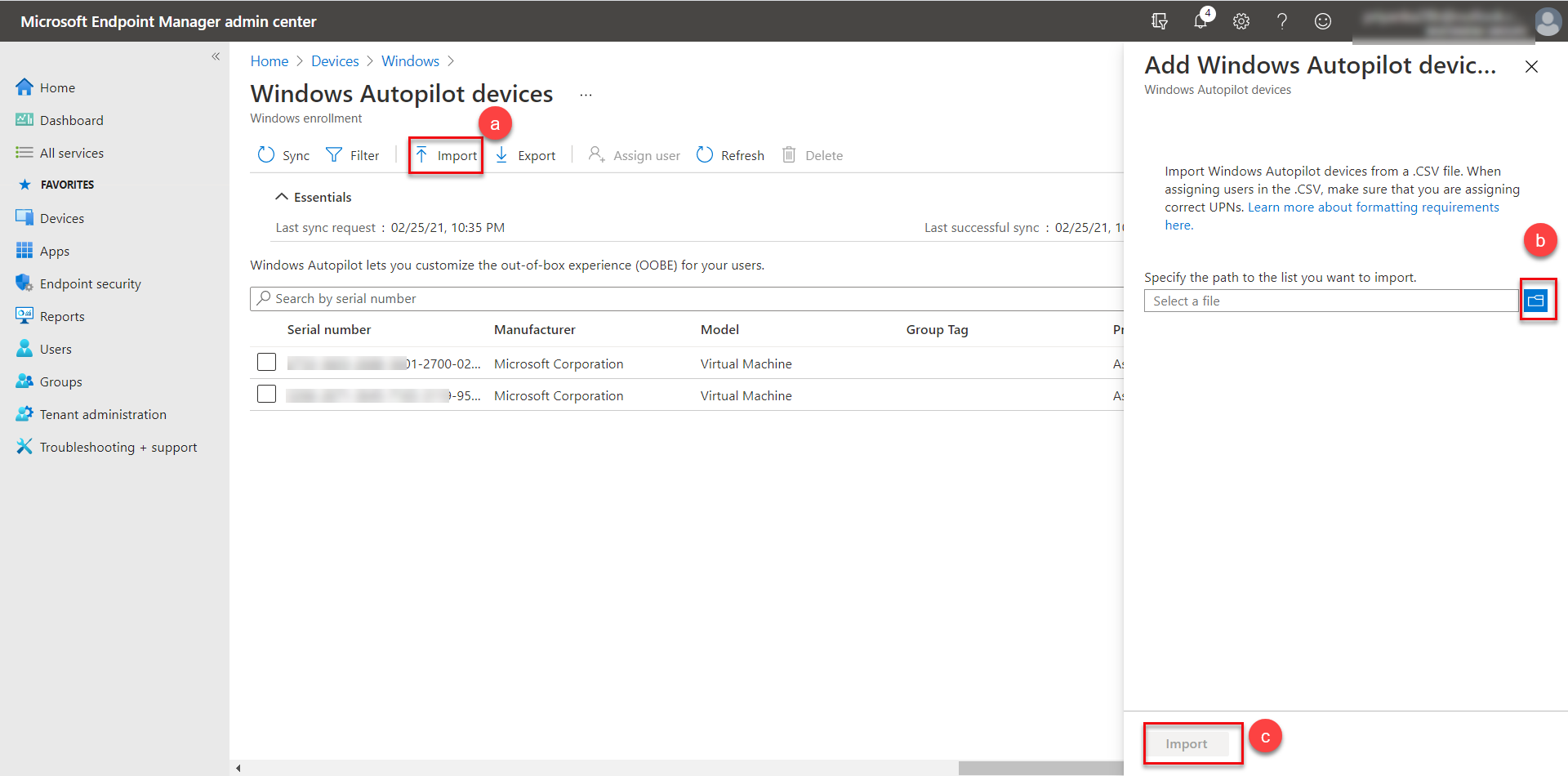Open Dashboard from the sidebar
Image resolution: width=1568 pixels, height=776 pixels.
(71, 120)
